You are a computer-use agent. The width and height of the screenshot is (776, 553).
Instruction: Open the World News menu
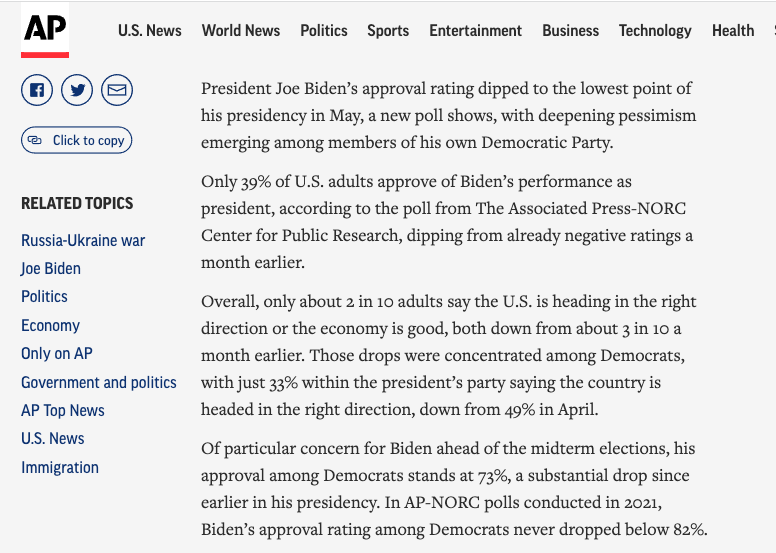(x=241, y=30)
